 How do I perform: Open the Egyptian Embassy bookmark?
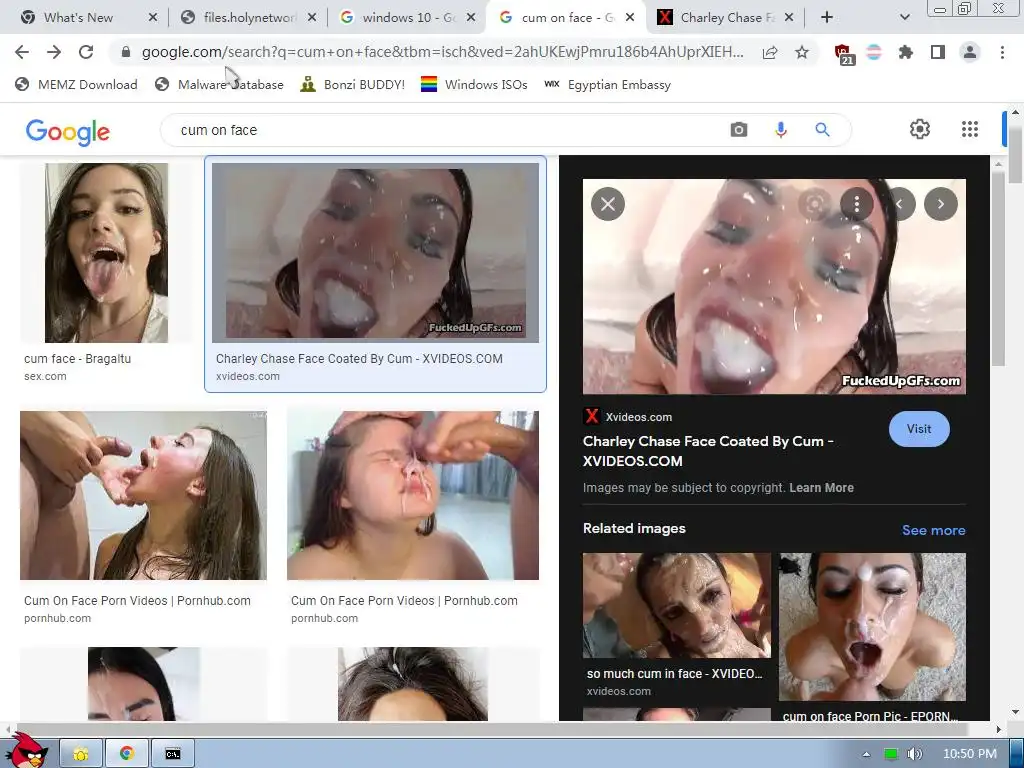607,85
